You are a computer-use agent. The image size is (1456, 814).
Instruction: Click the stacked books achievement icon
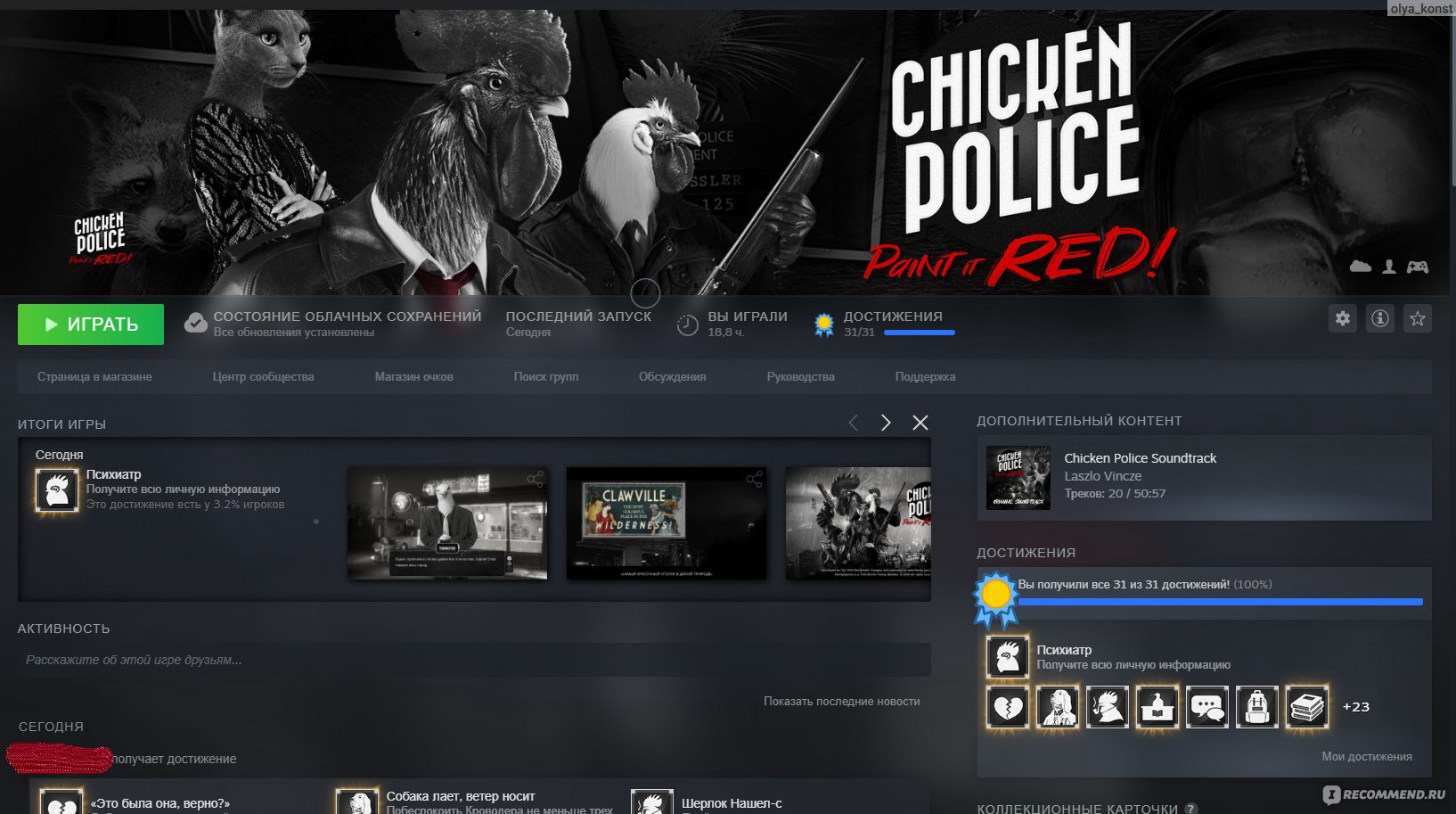click(1307, 707)
